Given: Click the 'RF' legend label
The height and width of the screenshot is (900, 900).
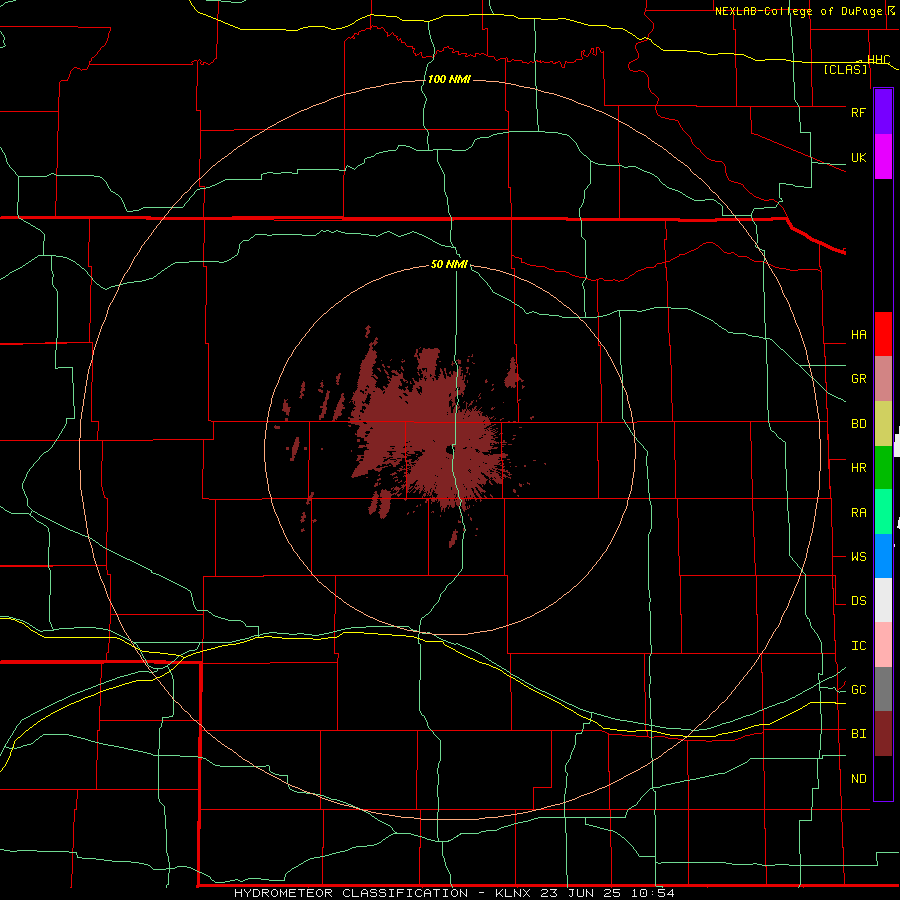Looking at the screenshot, I should (858, 112).
